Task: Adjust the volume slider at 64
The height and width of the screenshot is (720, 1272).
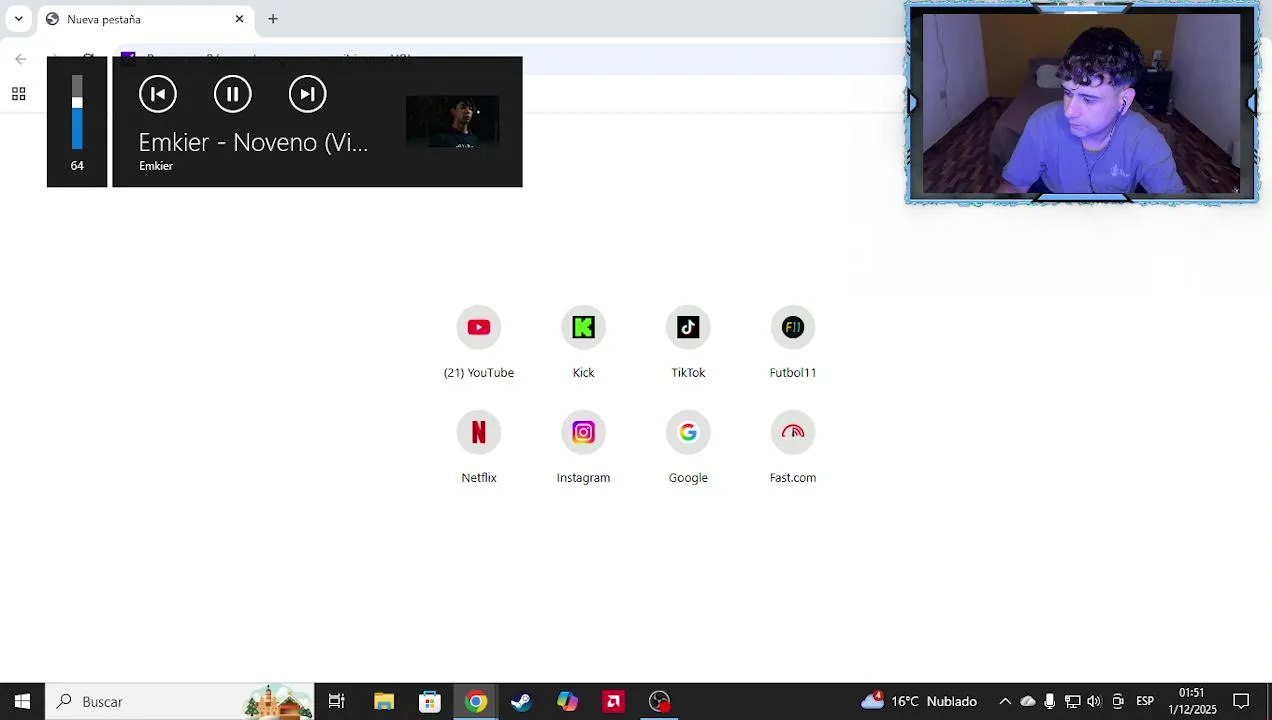Action: pyautogui.click(x=77, y=112)
